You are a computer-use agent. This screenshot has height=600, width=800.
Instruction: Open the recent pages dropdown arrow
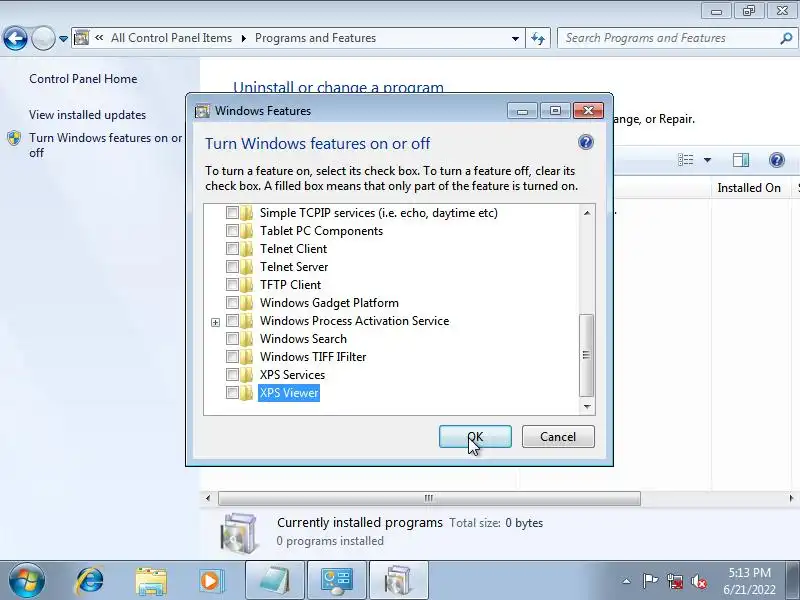[63, 39]
